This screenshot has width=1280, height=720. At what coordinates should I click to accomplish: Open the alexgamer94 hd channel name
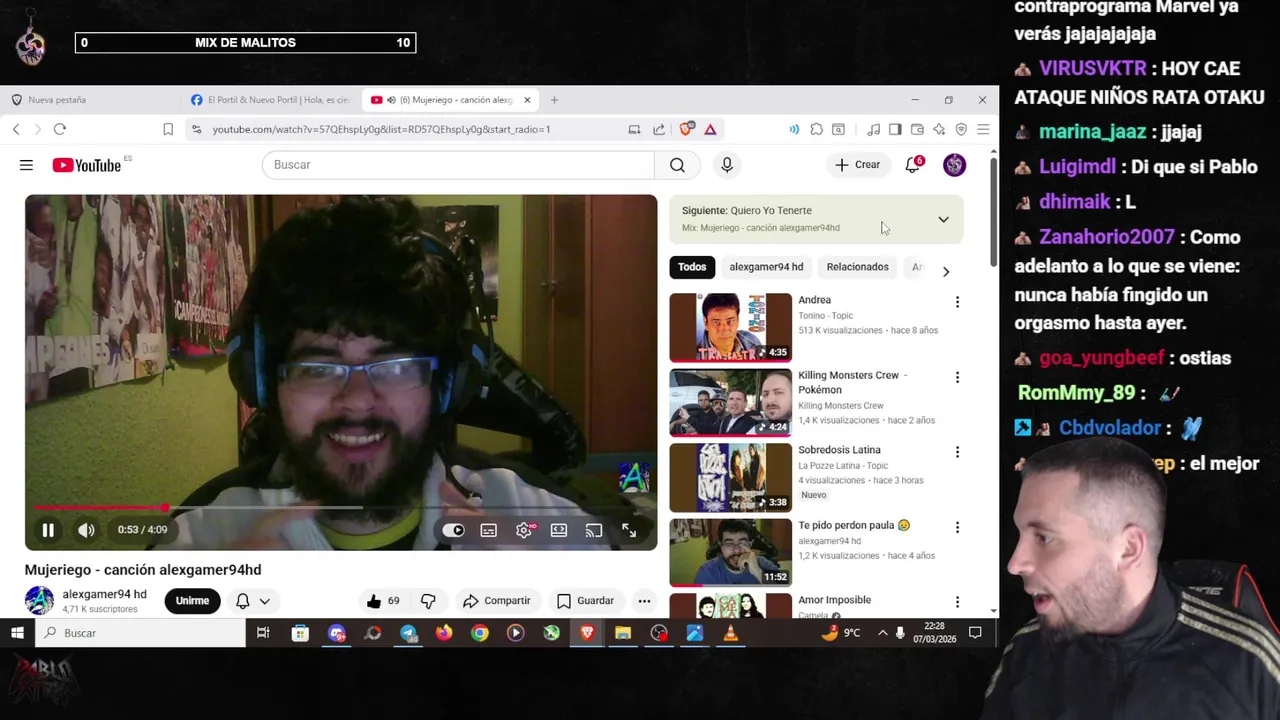[x=104, y=594]
